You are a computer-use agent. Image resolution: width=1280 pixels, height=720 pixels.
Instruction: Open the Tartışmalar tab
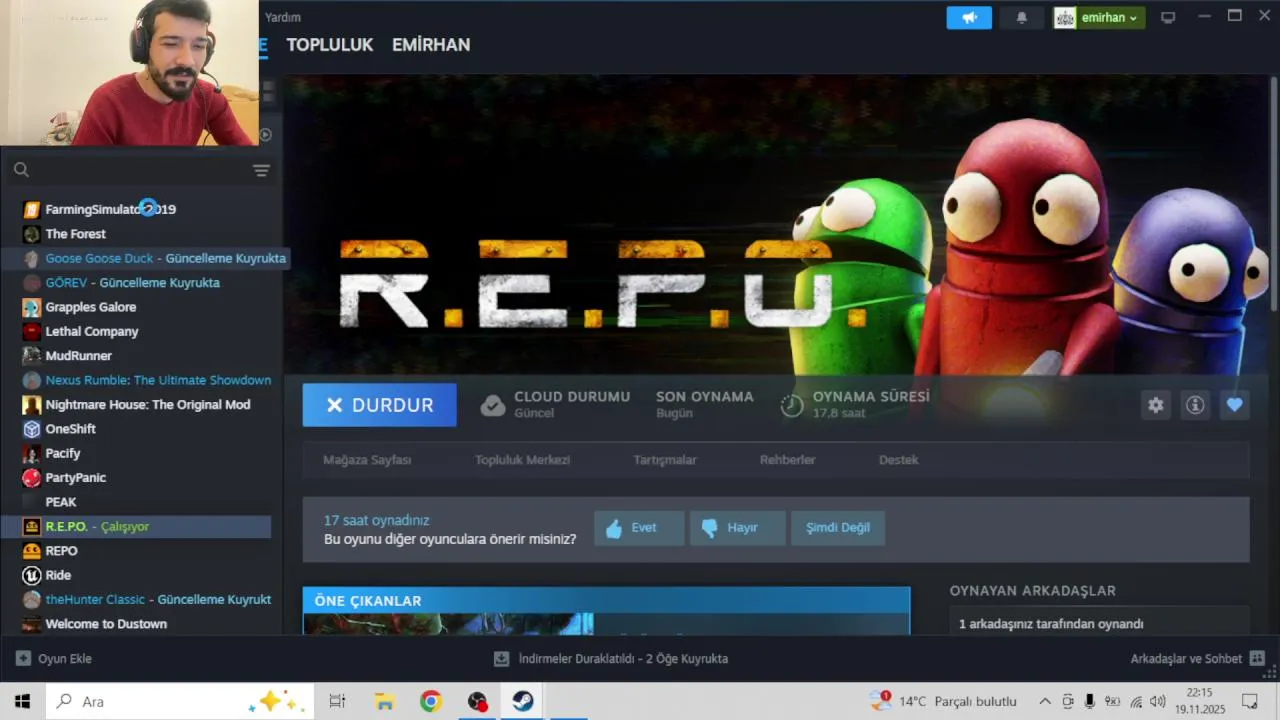(665, 460)
